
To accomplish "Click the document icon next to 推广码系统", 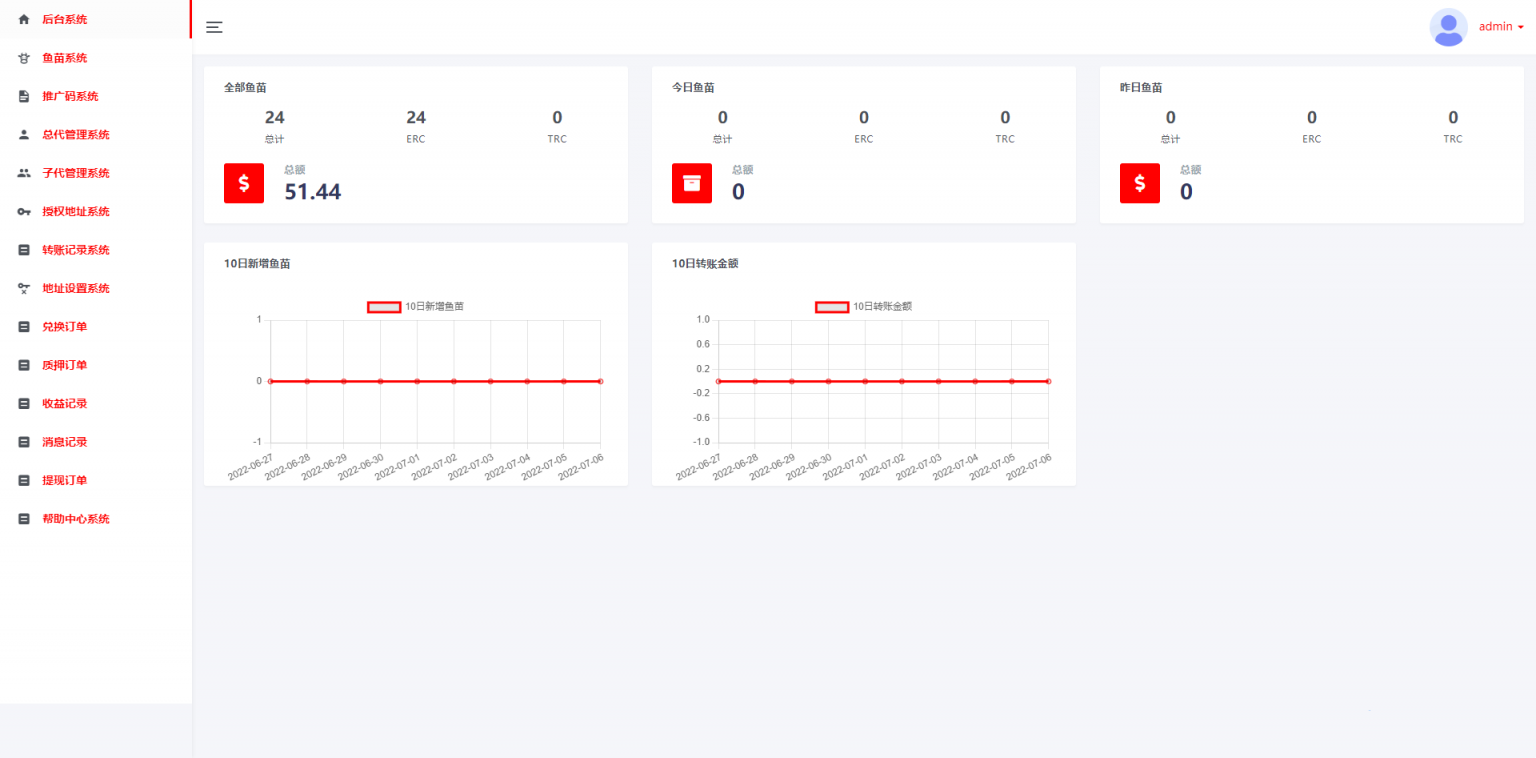I will coord(24,97).
